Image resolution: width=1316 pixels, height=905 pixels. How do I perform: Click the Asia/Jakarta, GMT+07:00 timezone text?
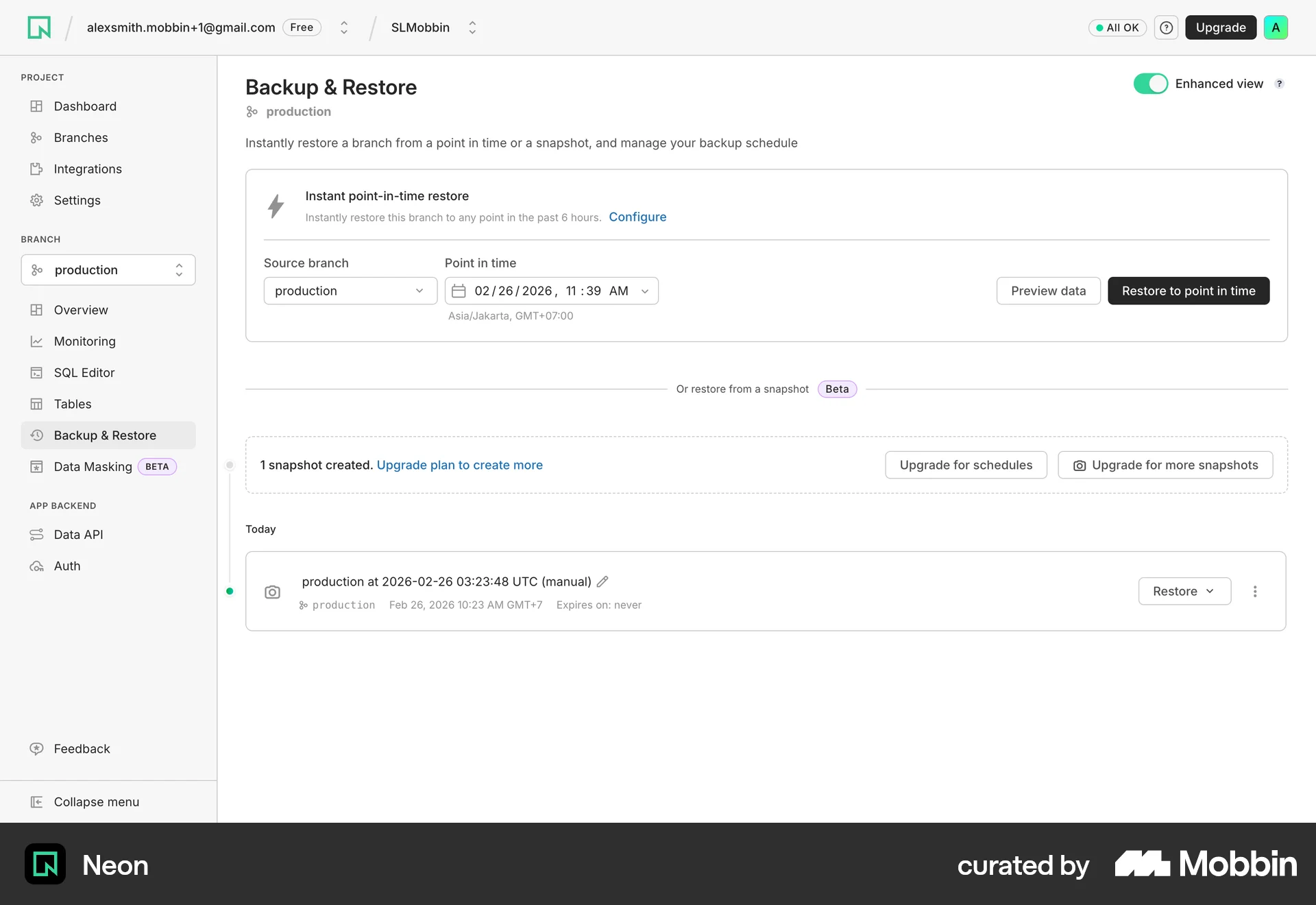(x=511, y=316)
